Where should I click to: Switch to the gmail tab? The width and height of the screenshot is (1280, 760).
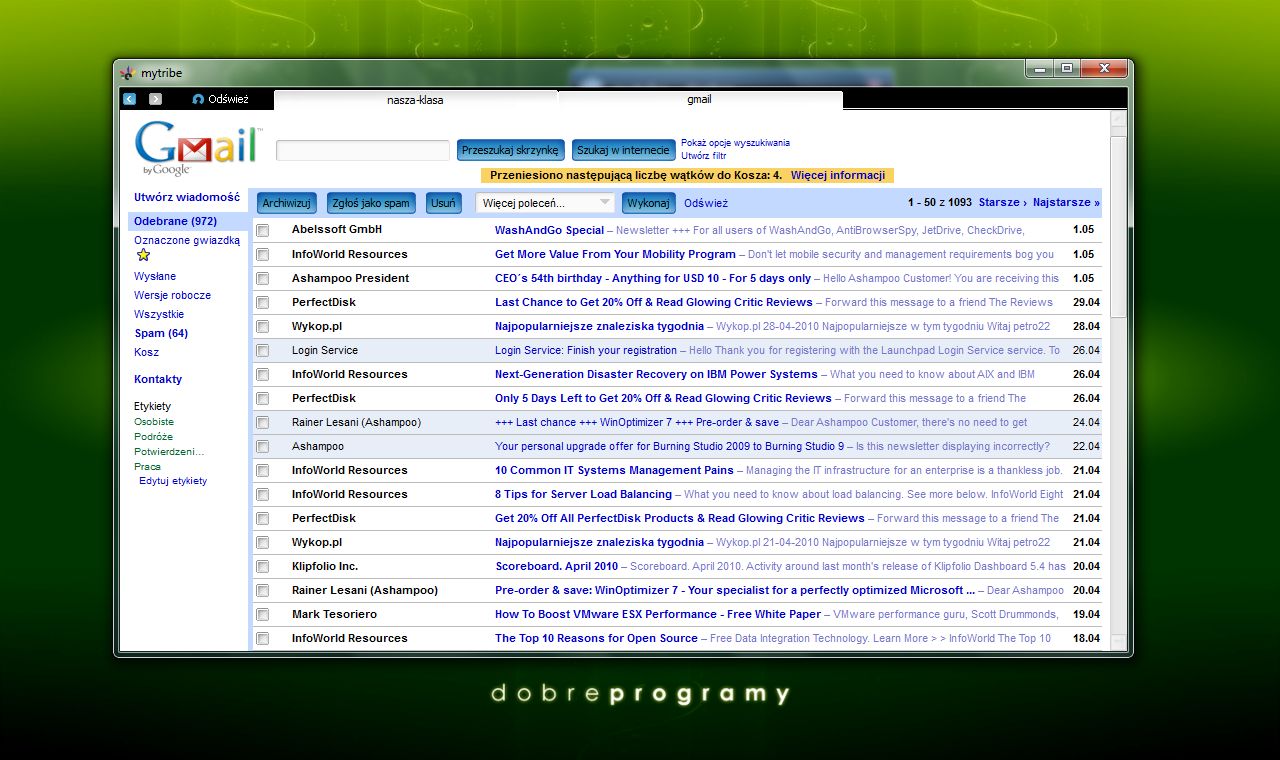click(699, 100)
